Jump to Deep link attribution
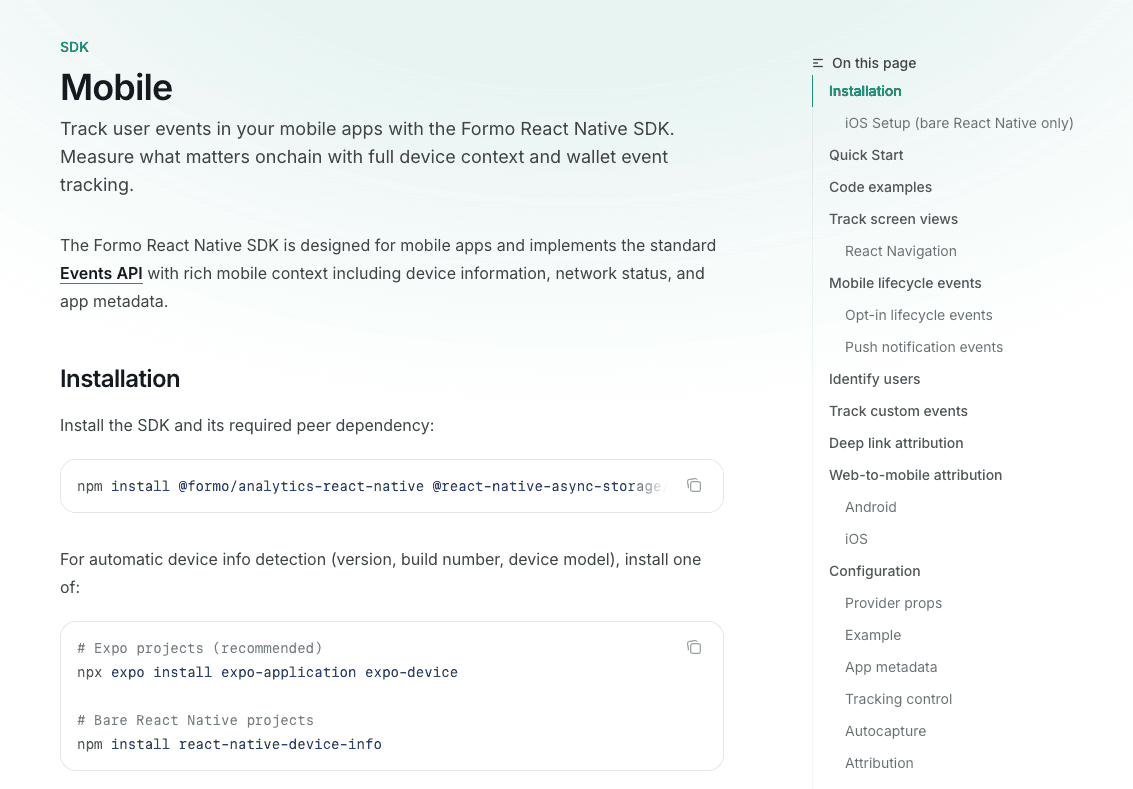1133x789 pixels. point(896,444)
